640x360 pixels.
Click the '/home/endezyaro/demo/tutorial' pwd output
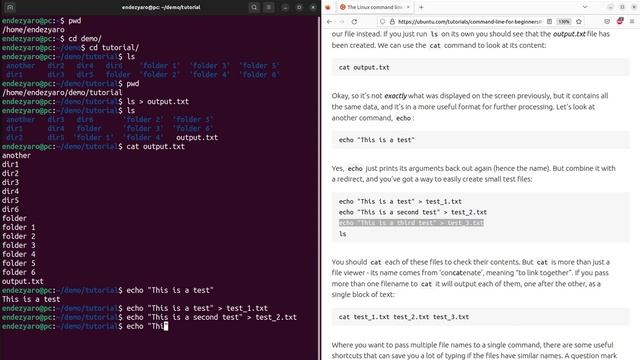click(x=62, y=92)
